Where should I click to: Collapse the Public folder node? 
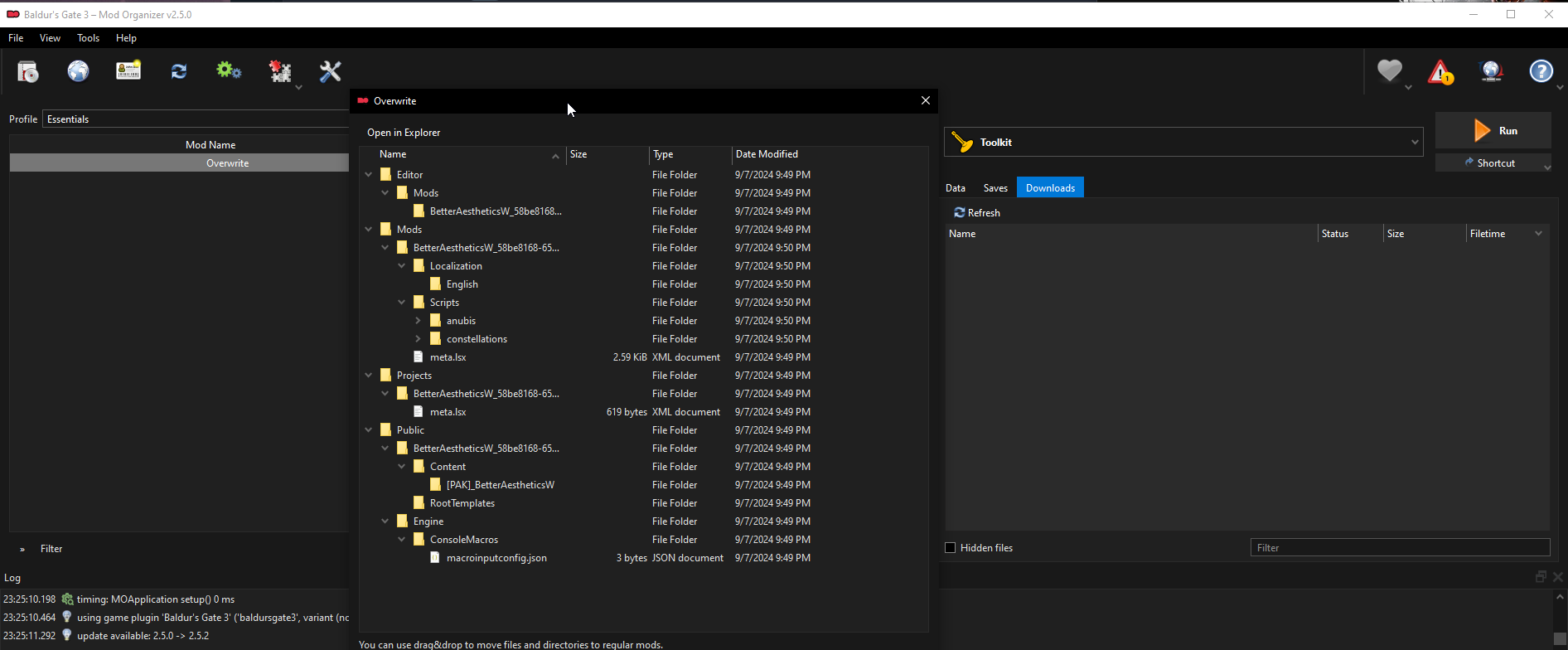coord(369,430)
